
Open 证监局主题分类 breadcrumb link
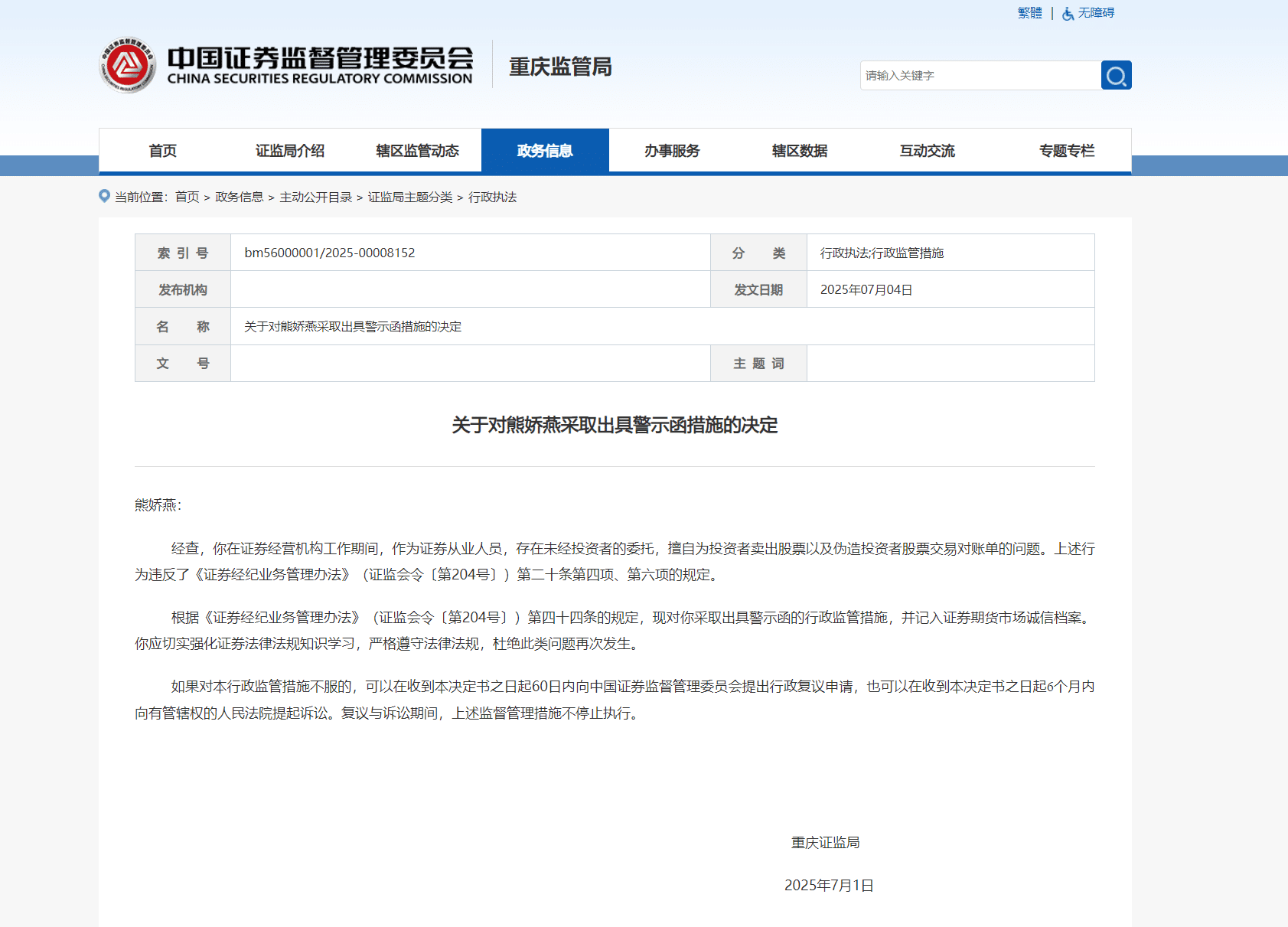pos(412,197)
